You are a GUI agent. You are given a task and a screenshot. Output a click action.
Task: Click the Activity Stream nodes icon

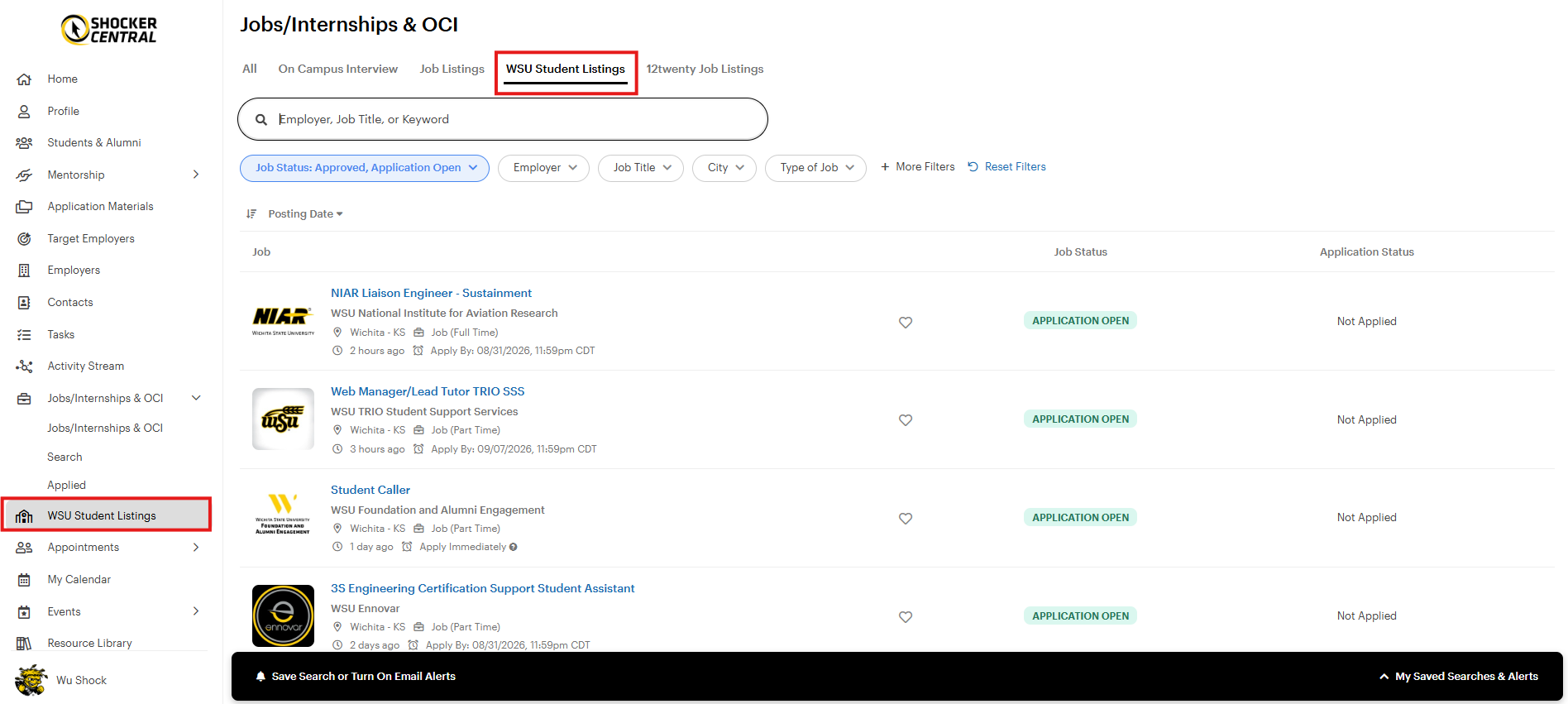pyautogui.click(x=24, y=366)
